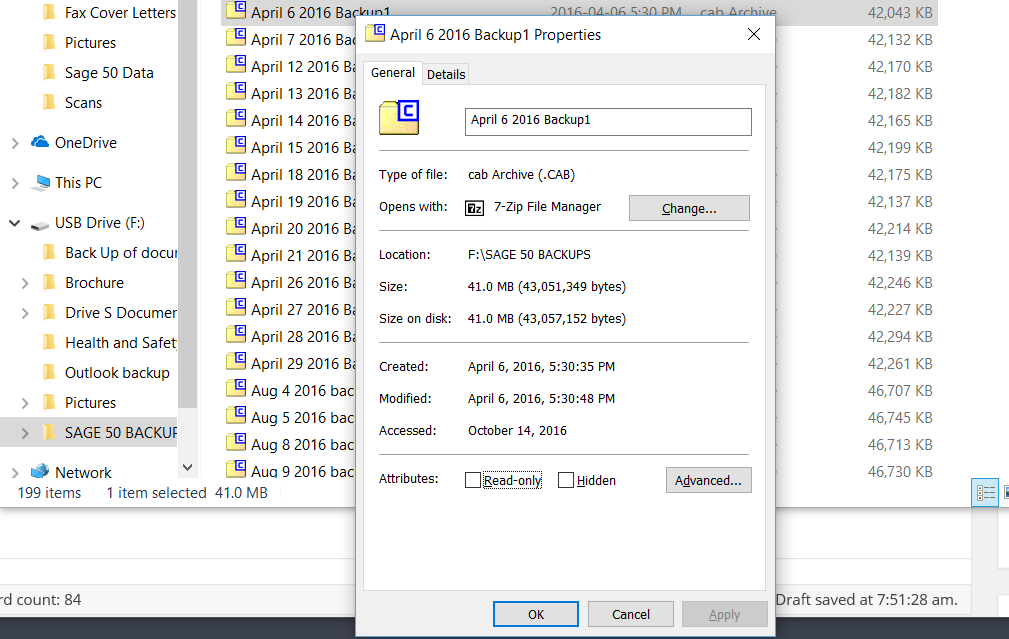
Task: Click the April 15 2016 backup file icon
Action: 236,145
